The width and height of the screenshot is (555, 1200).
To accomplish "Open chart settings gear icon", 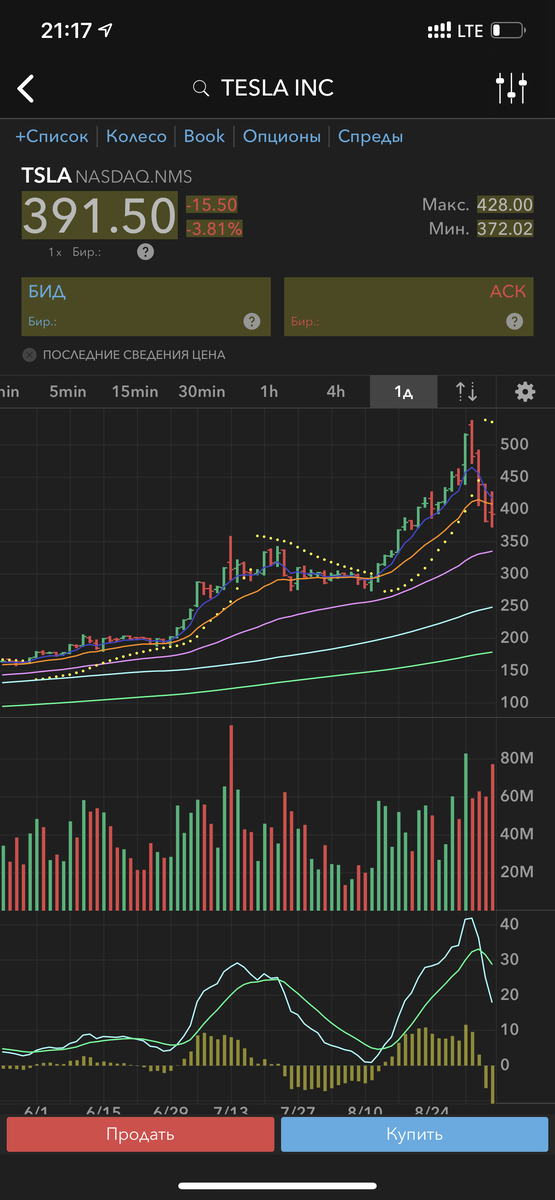I will pos(525,391).
